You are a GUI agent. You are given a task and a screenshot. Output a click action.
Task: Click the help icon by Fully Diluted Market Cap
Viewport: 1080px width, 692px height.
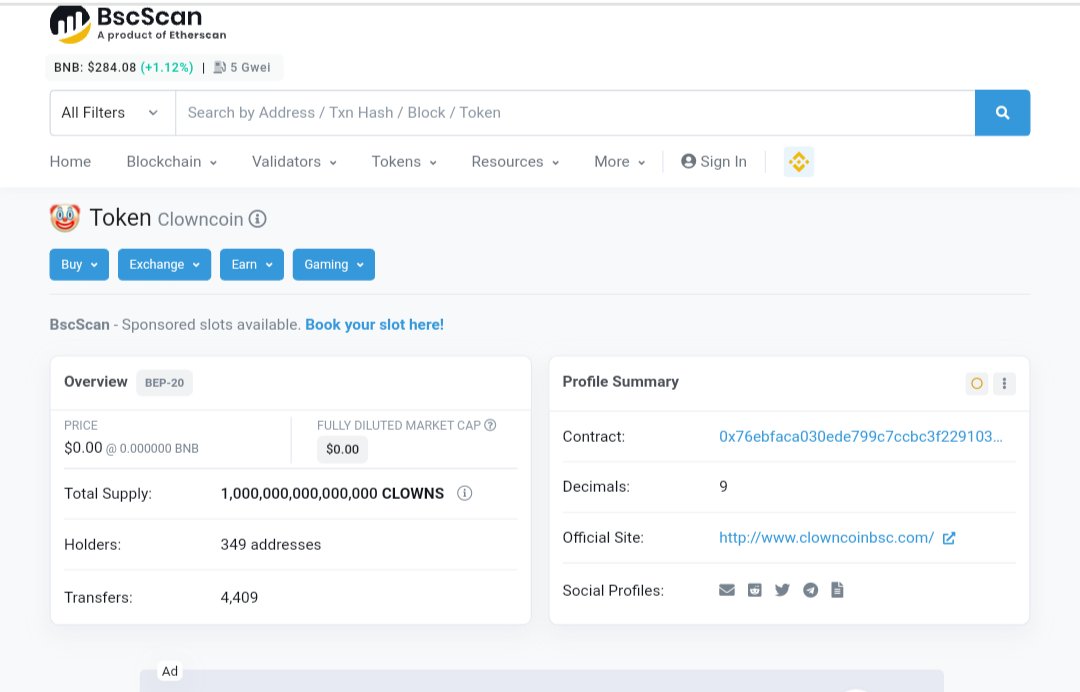[x=490, y=425]
